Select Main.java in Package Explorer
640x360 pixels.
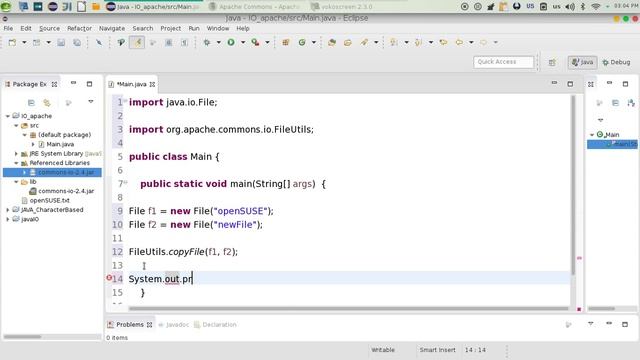click(60, 144)
